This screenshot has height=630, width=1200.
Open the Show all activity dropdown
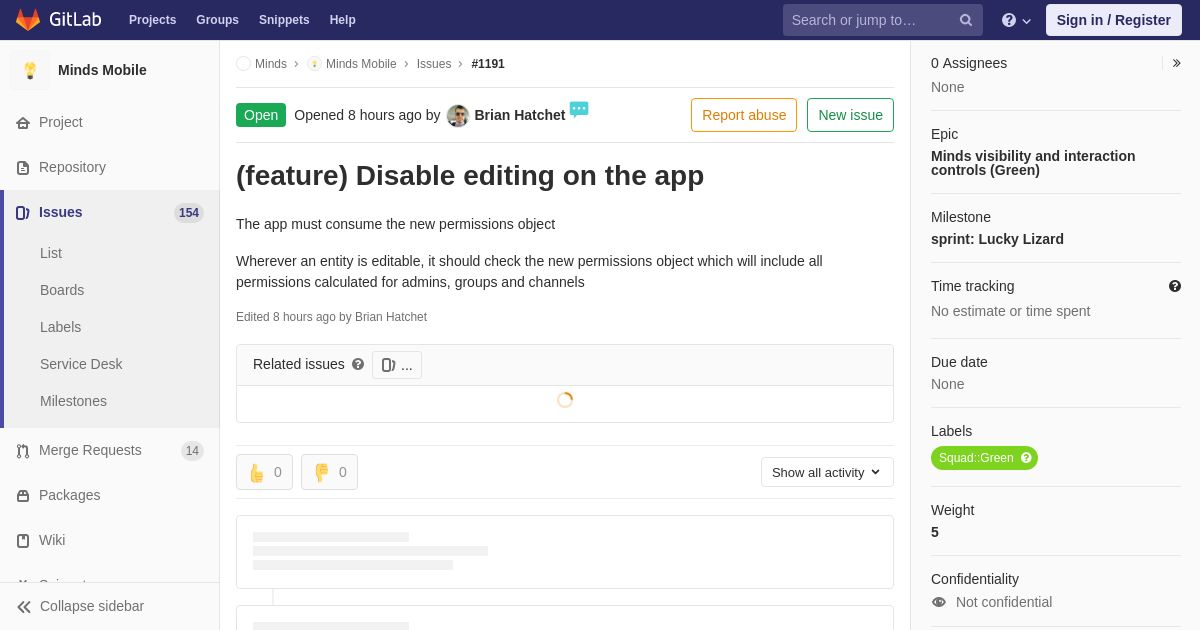coord(826,472)
